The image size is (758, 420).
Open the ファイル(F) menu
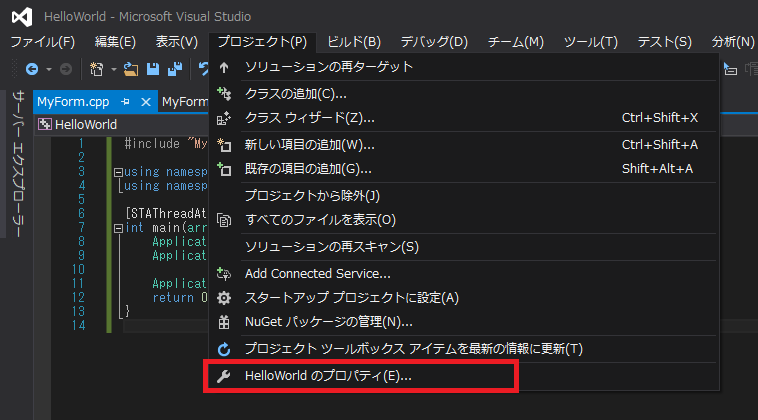(43, 42)
